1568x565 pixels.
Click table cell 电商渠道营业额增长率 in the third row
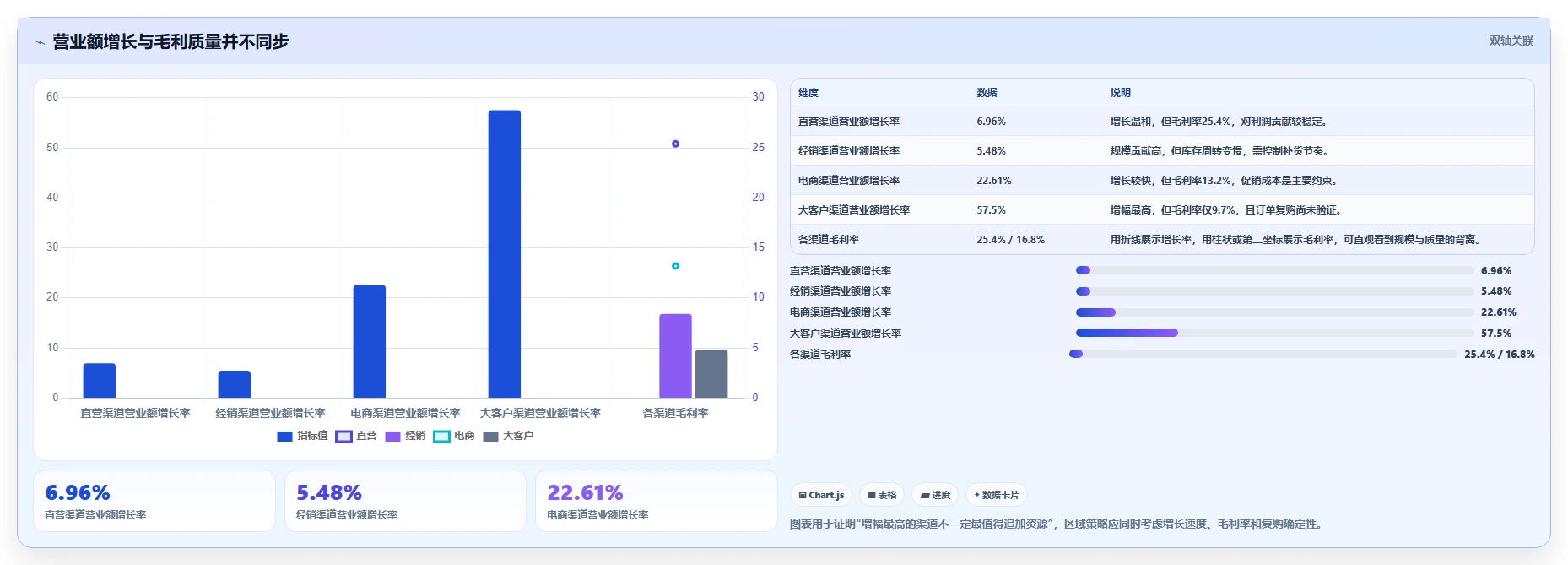(849, 181)
